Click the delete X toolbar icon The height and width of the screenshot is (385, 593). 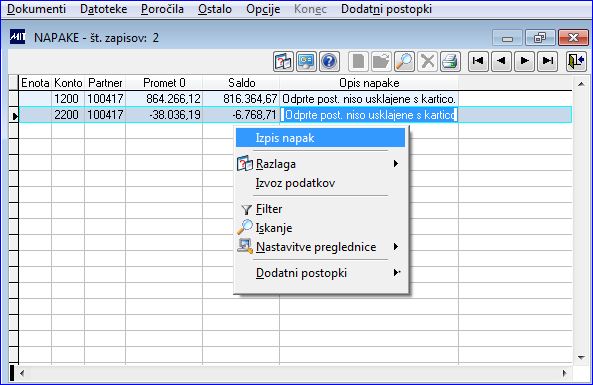427,61
